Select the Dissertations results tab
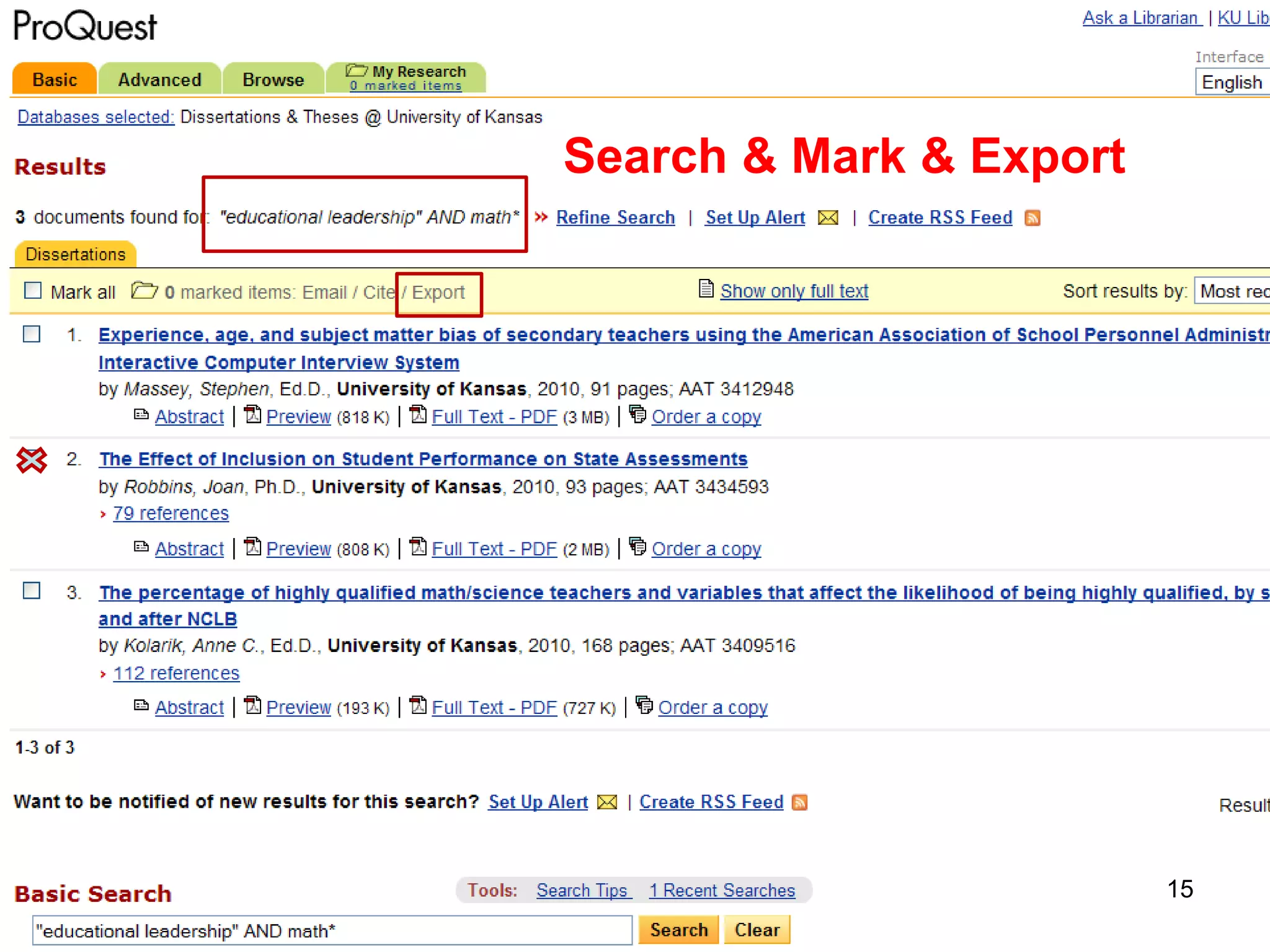The image size is (1270, 952). click(75, 254)
